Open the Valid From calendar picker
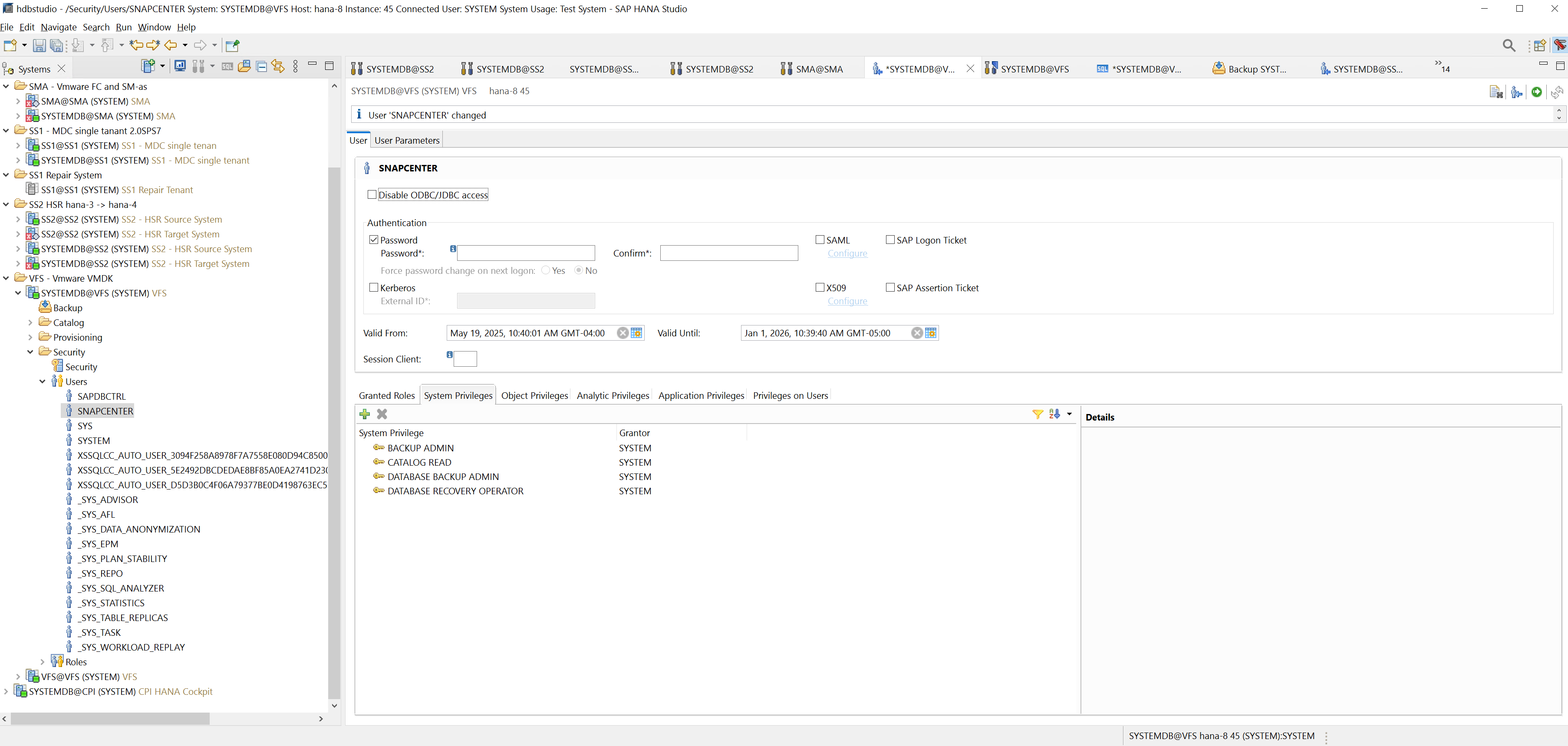Screen dimensions: 1568x746 tap(636, 333)
